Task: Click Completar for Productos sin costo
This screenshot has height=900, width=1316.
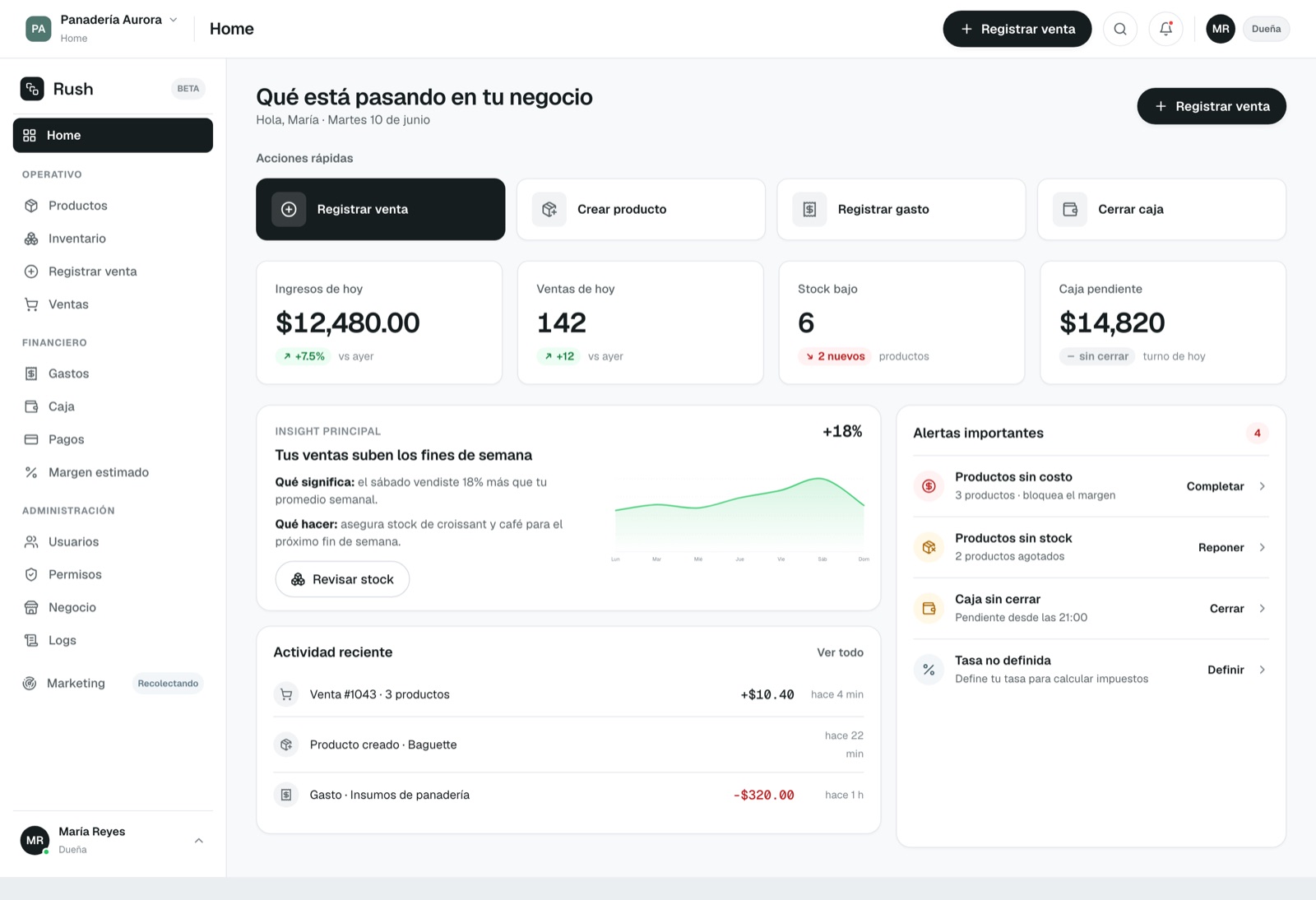Action: coord(1215,486)
